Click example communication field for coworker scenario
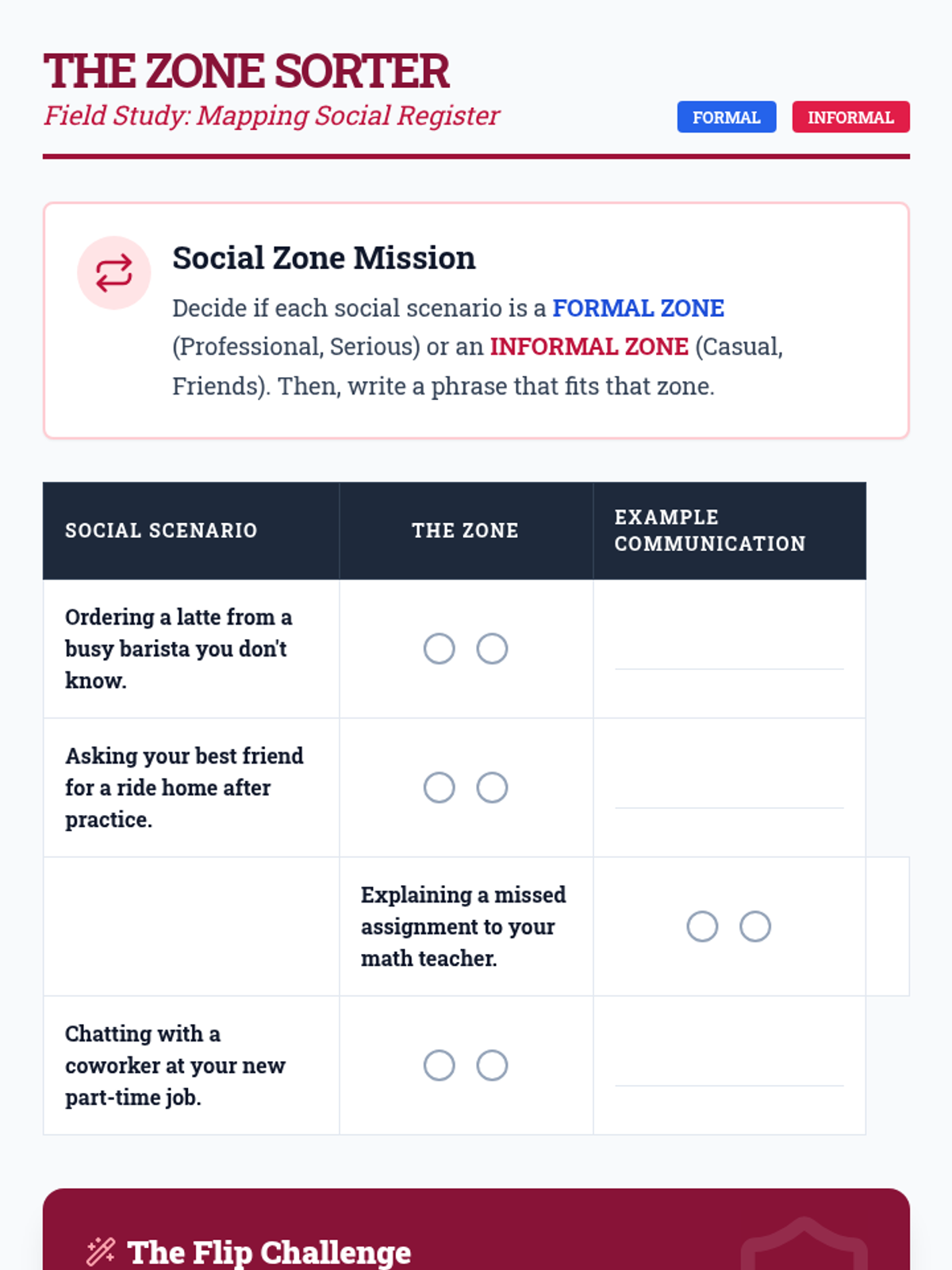The width and height of the screenshot is (952, 1270). click(729, 1065)
